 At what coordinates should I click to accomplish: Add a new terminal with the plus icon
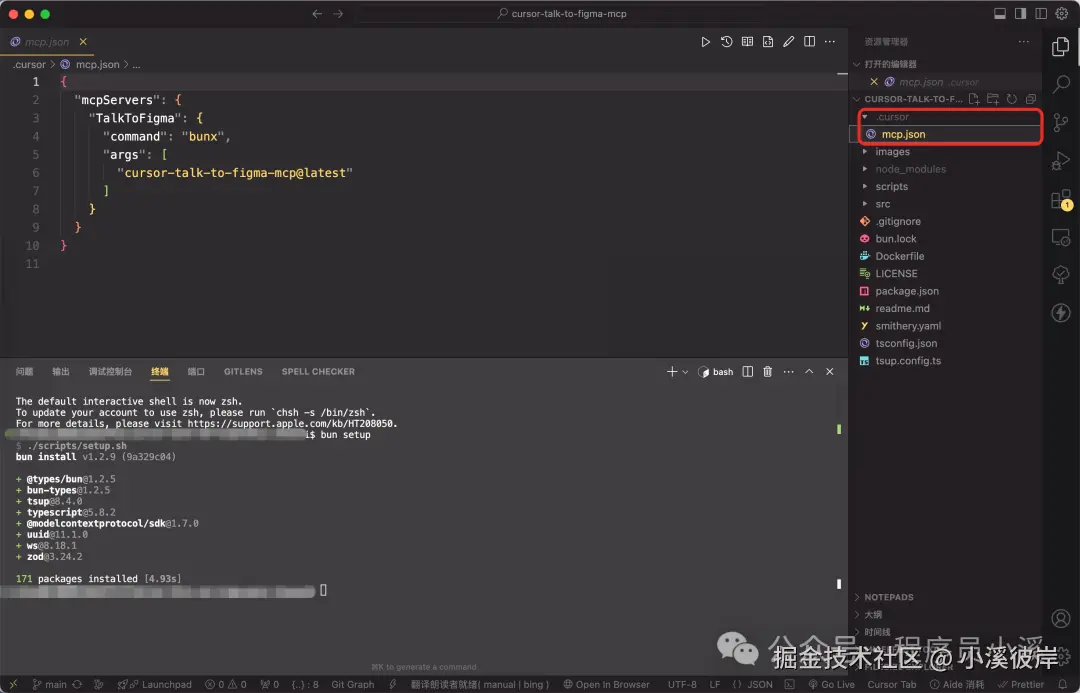point(672,372)
